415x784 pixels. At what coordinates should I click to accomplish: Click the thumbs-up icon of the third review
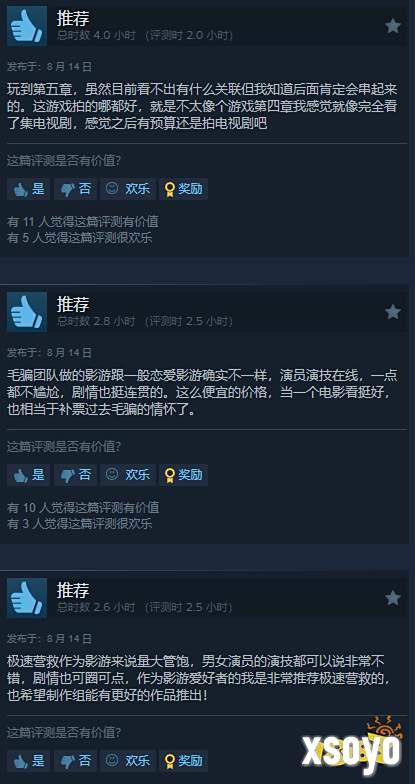click(27, 598)
